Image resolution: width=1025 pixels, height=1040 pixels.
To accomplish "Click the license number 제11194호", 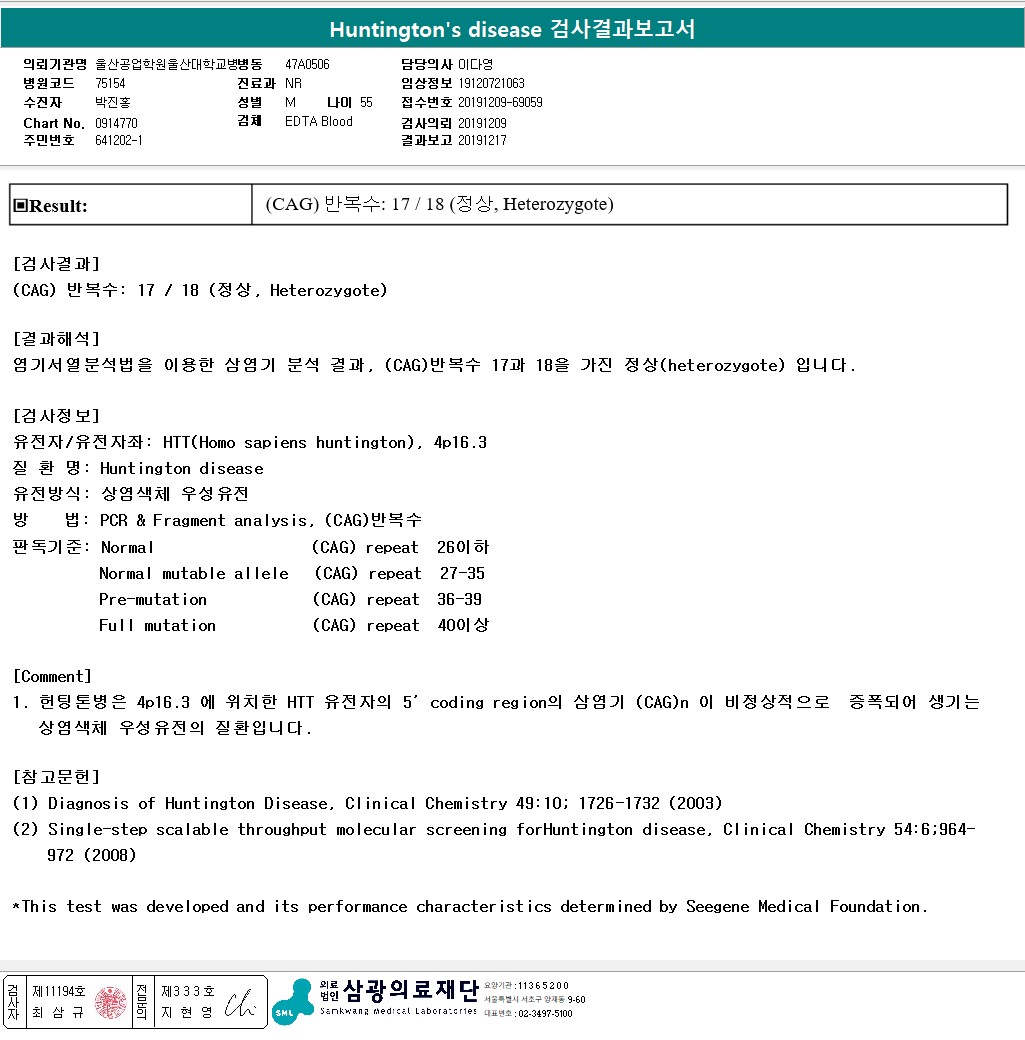I will tap(59, 992).
